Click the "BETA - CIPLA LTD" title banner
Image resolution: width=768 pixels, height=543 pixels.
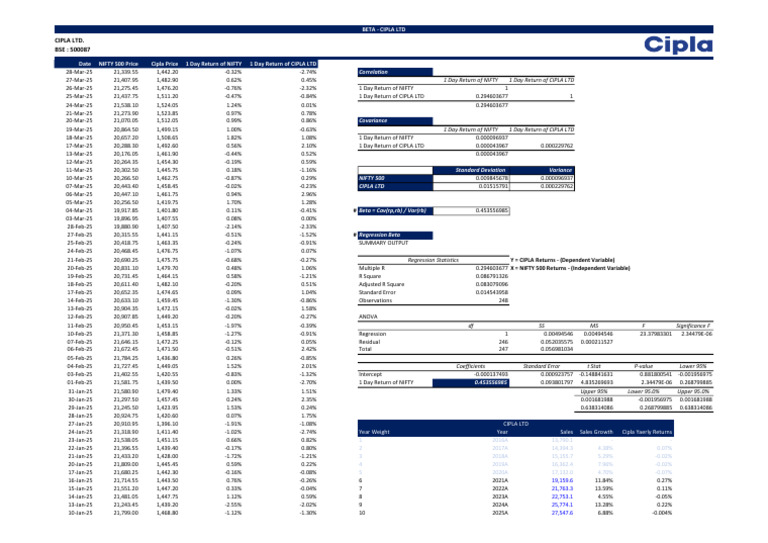coord(384,29)
